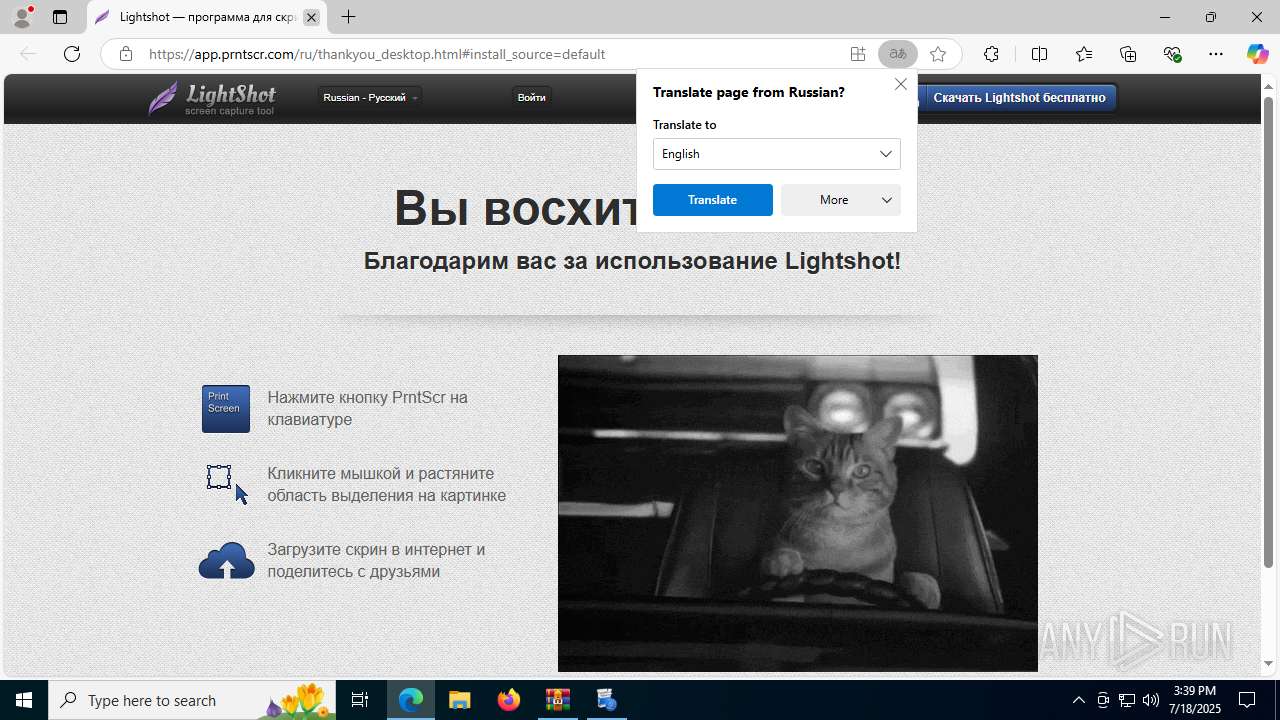
Task: Open WinRAR from taskbar
Action: click(x=557, y=700)
